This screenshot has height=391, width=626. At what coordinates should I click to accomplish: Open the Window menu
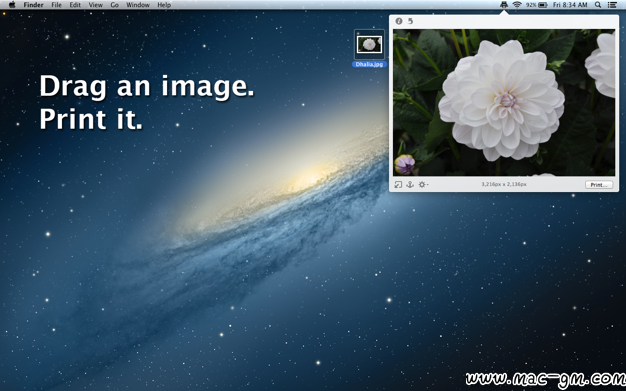(138, 5)
